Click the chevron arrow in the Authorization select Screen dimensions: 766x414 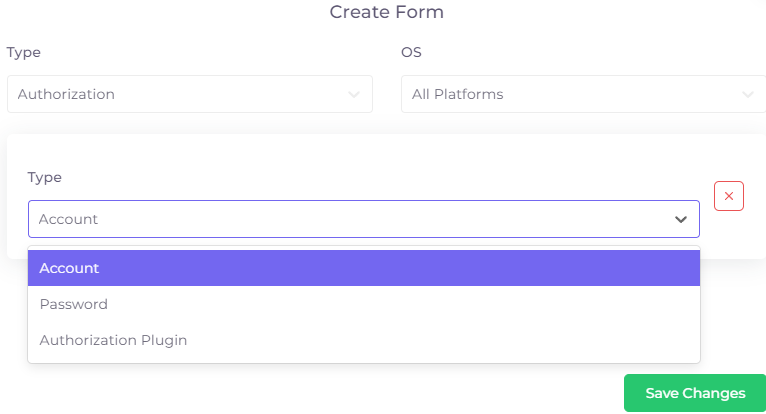tap(354, 94)
